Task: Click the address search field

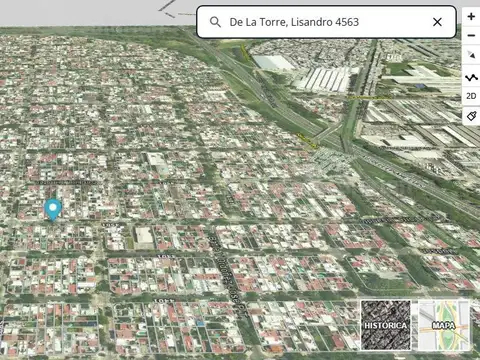Action: coord(326,22)
